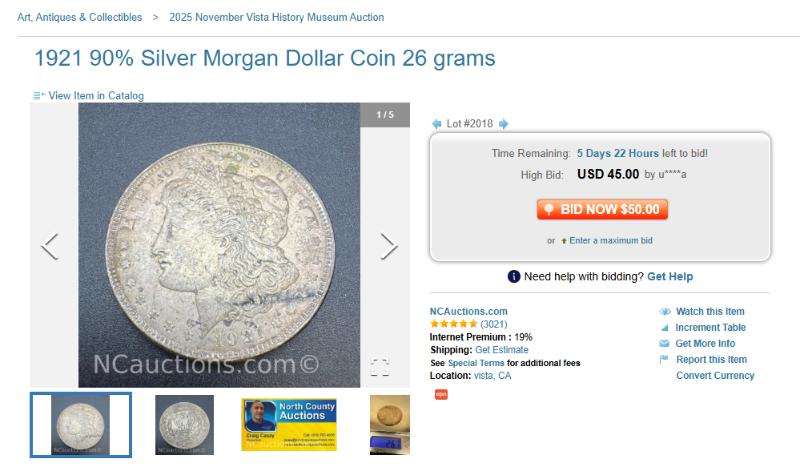Watch this Item
Screen dimensions: 800x467
pyautogui.click(x=710, y=311)
